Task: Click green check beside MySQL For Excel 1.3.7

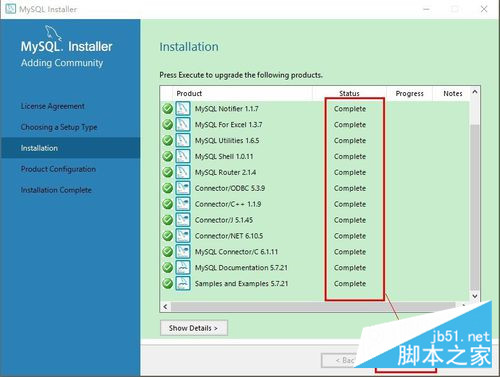Action: coord(167,125)
